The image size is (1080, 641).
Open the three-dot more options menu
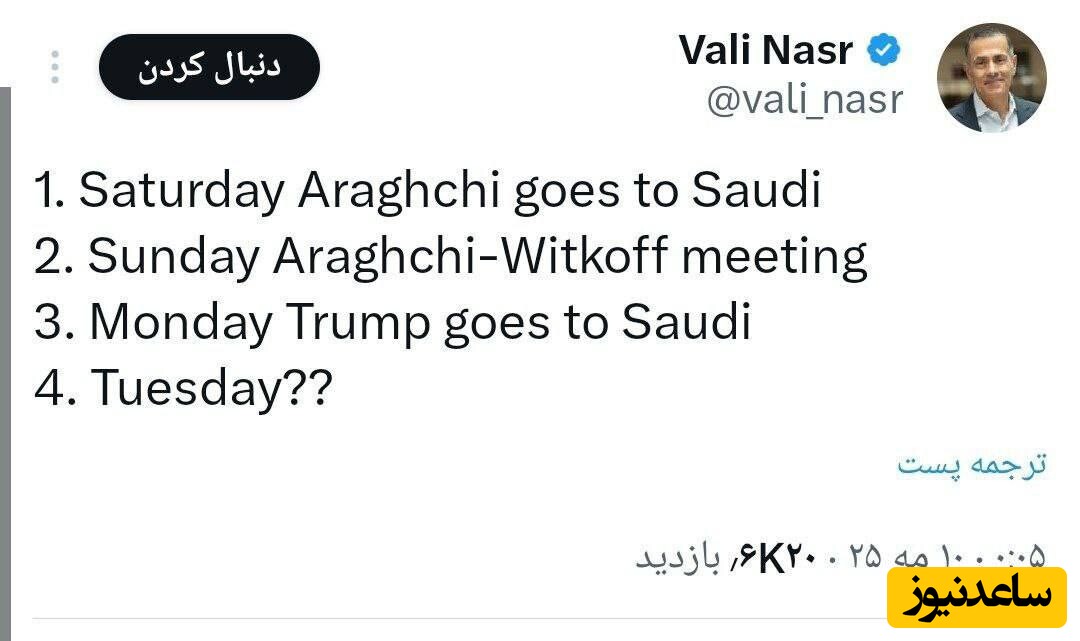(x=55, y=67)
